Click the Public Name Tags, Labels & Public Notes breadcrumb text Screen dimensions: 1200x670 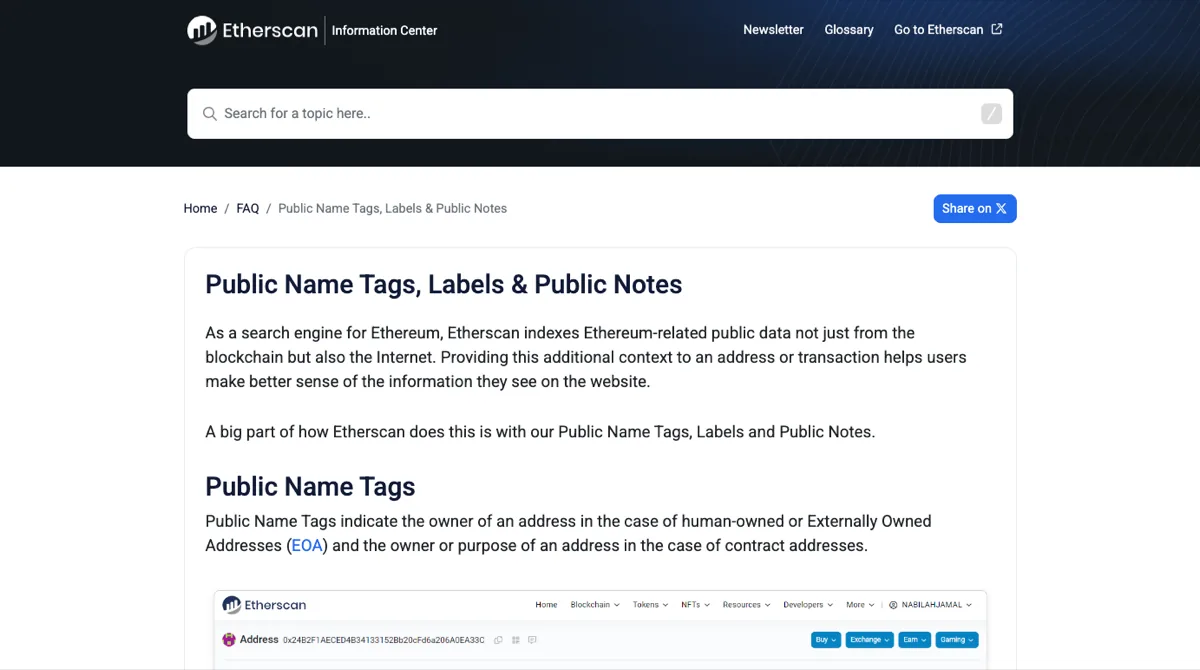pyautogui.click(x=392, y=208)
